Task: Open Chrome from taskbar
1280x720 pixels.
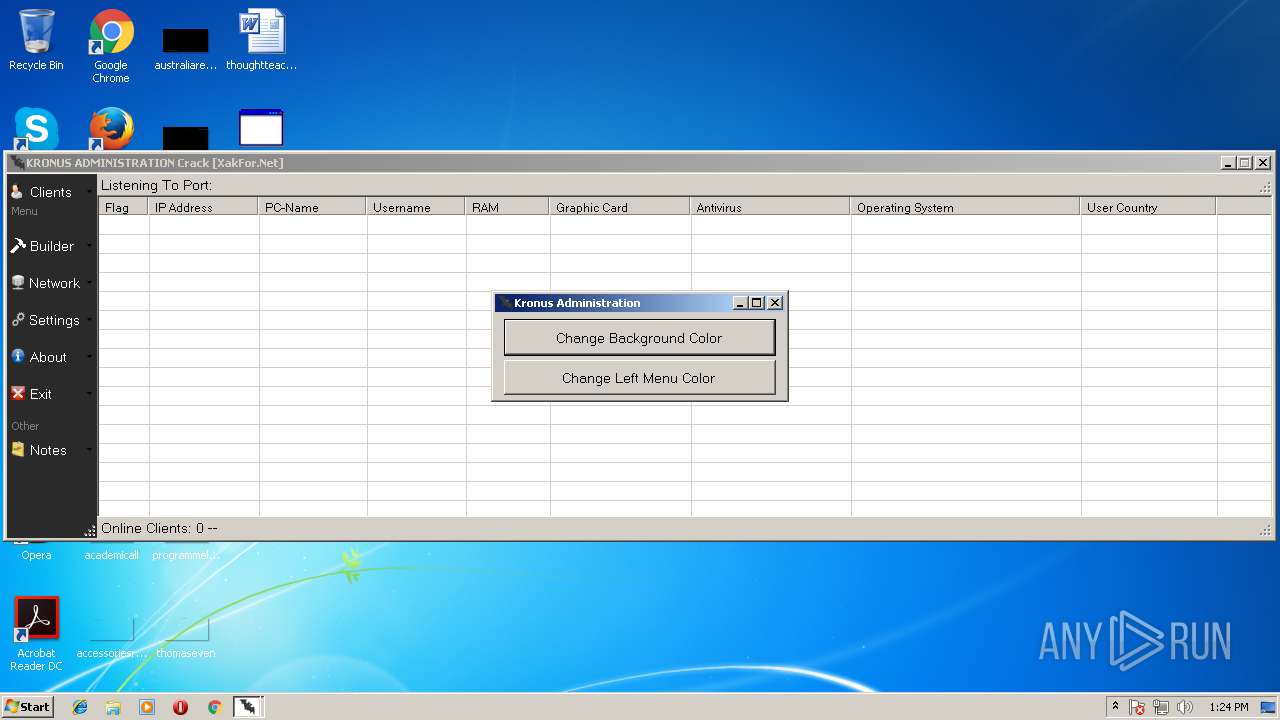Action: pyautogui.click(x=214, y=707)
